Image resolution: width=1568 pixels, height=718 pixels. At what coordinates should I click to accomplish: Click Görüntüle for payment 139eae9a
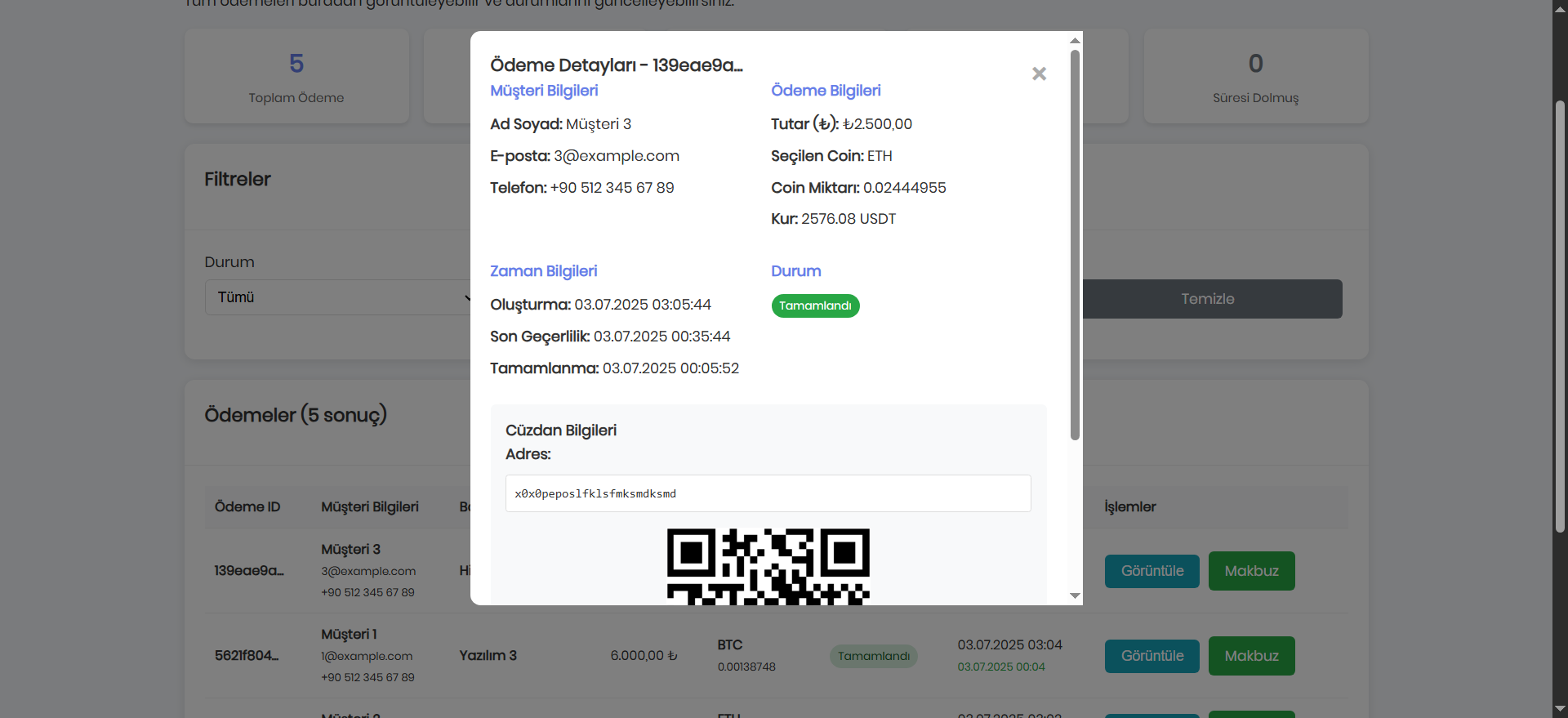click(x=1151, y=571)
